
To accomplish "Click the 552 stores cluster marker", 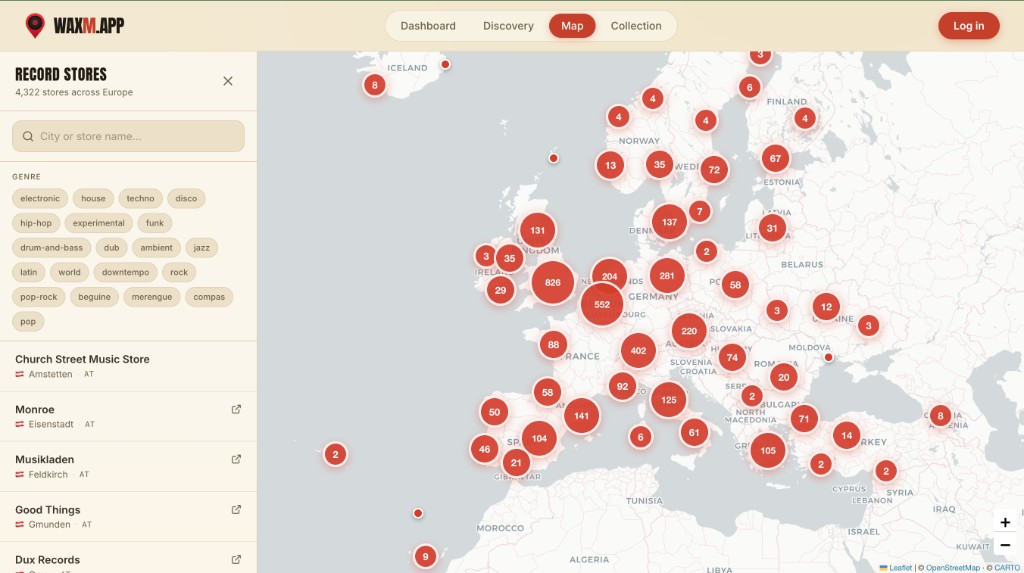I will click(601, 304).
